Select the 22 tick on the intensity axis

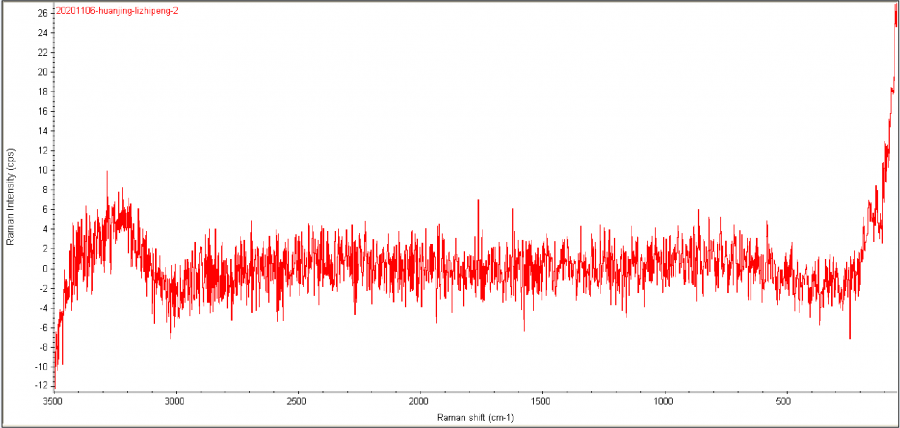coord(42,52)
